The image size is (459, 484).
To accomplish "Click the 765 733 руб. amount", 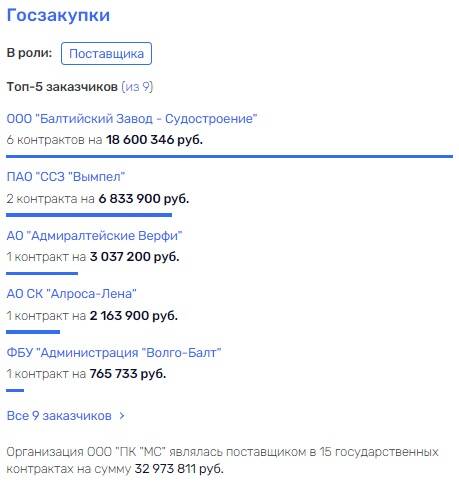I will tap(128, 374).
